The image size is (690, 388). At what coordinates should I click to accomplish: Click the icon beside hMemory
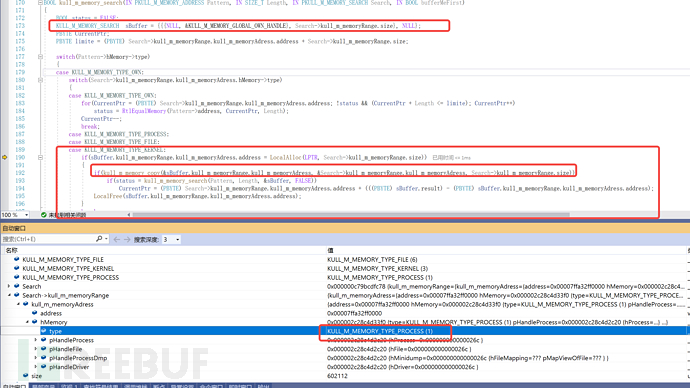pos(34,322)
